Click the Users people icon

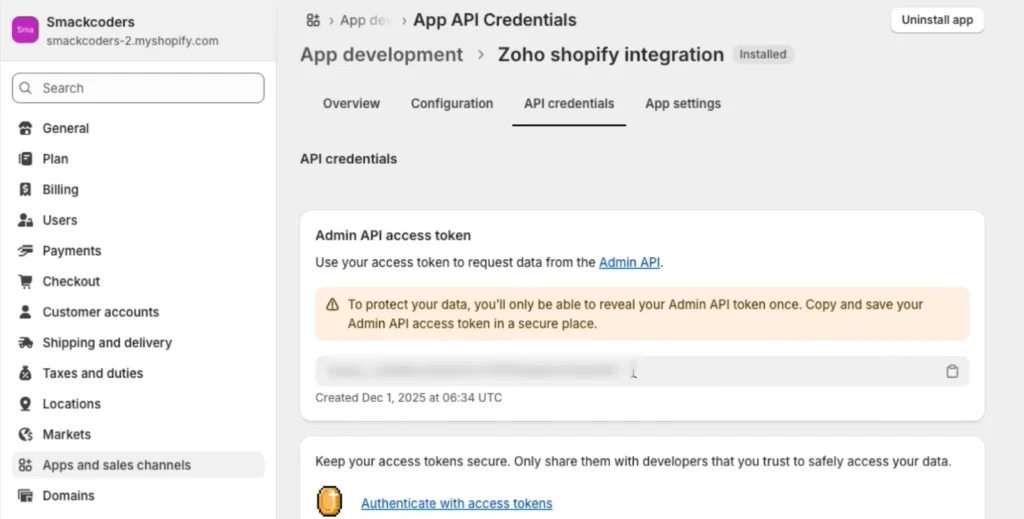pos(25,220)
